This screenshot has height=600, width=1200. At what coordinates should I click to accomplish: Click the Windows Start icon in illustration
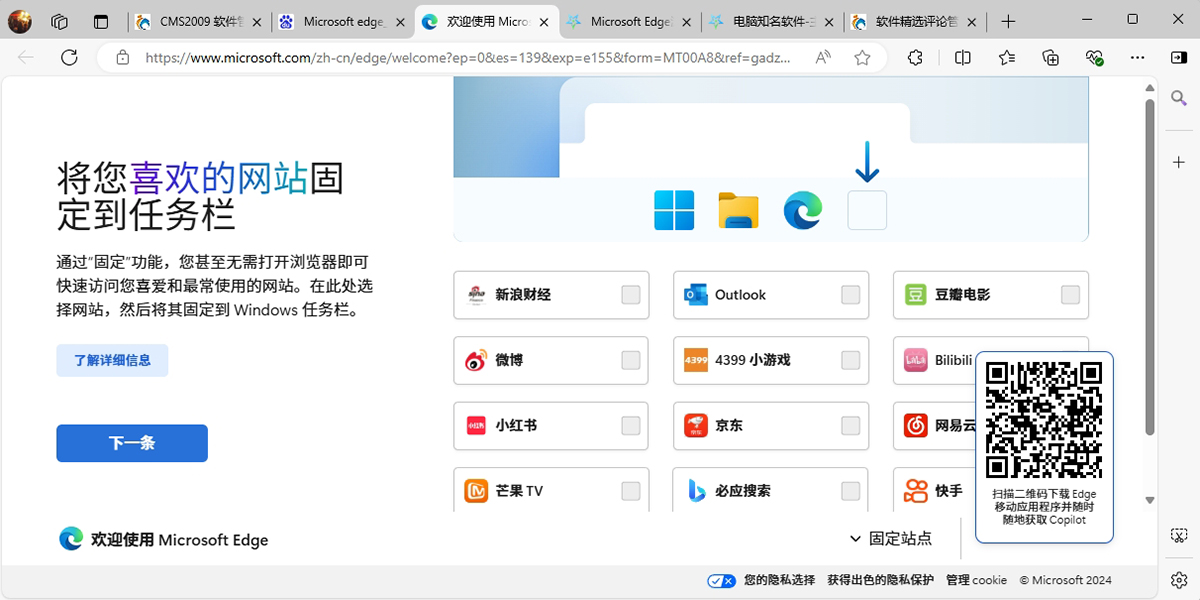[674, 210]
